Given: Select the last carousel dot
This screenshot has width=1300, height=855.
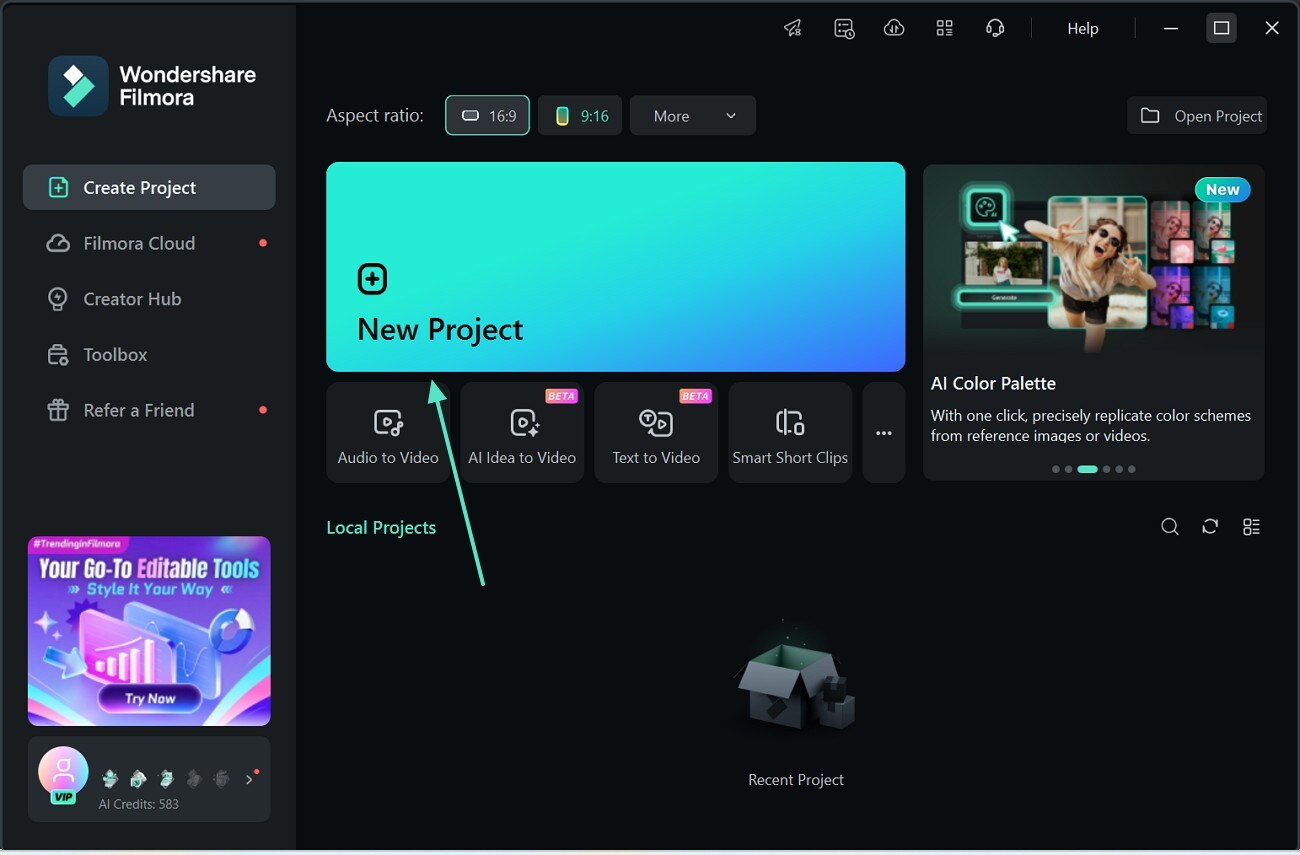Looking at the screenshot, I should 1132,469.
